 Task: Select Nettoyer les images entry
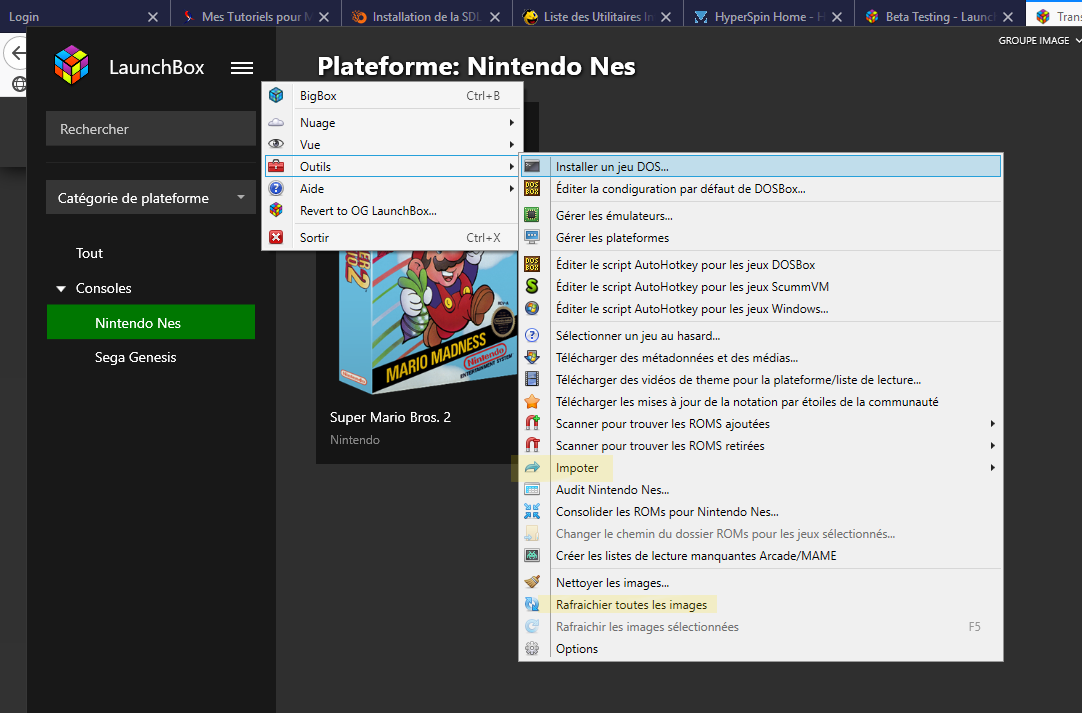click(x=761, y=583)
